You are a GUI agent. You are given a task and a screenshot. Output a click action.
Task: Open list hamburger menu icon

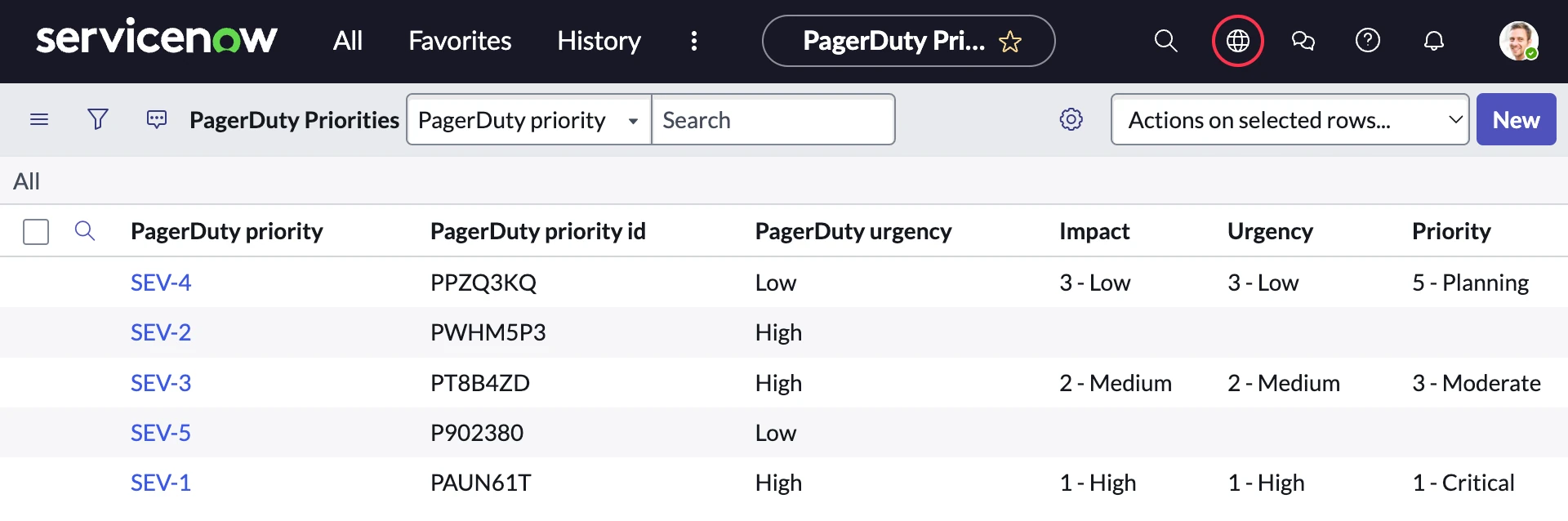(x=39, y=120)
